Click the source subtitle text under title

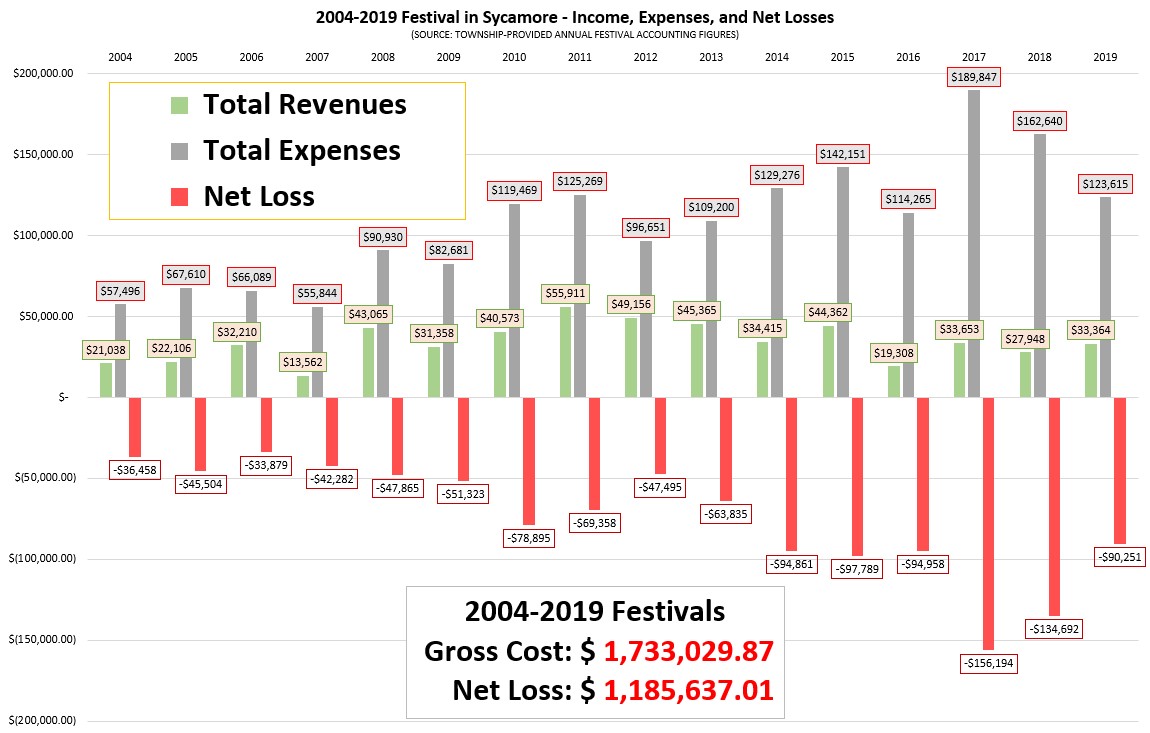point(575,34)
